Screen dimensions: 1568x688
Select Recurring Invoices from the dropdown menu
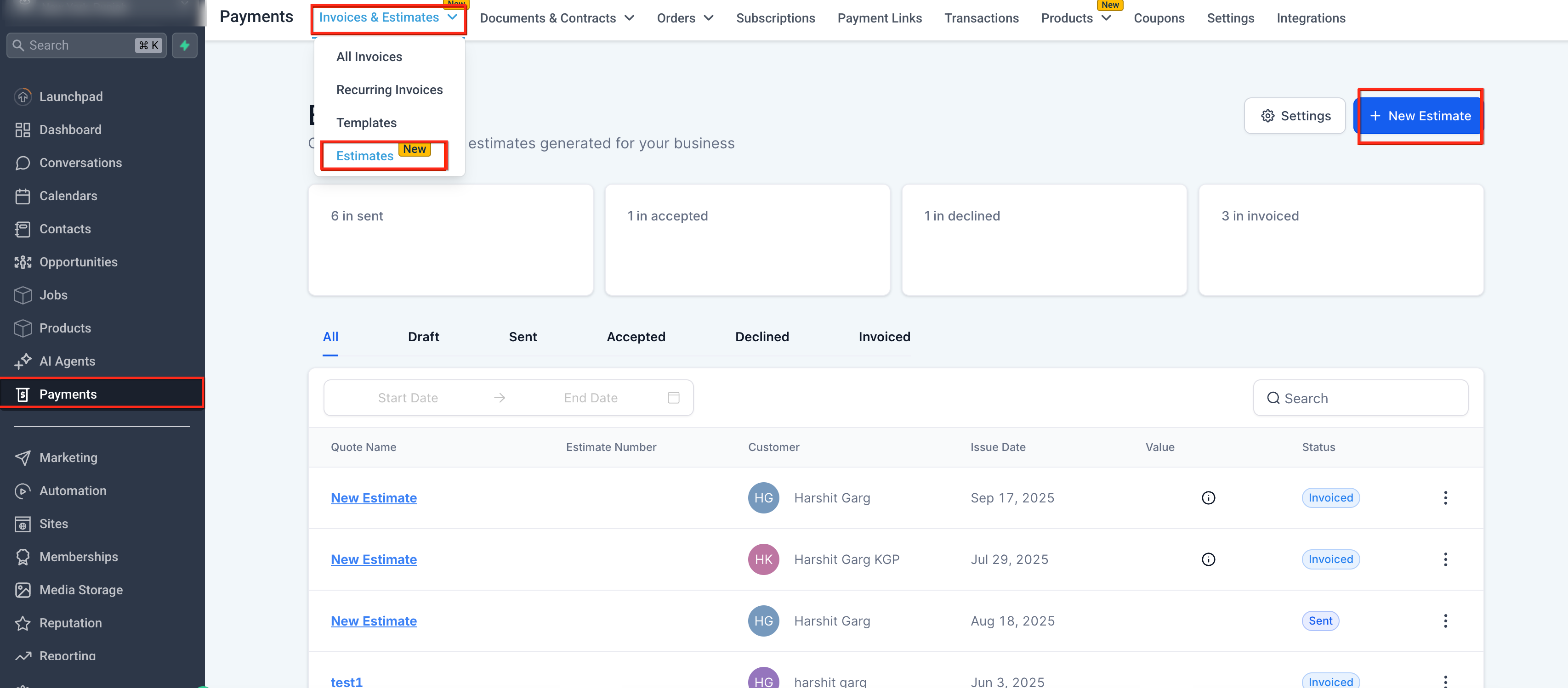pos(389,90)
